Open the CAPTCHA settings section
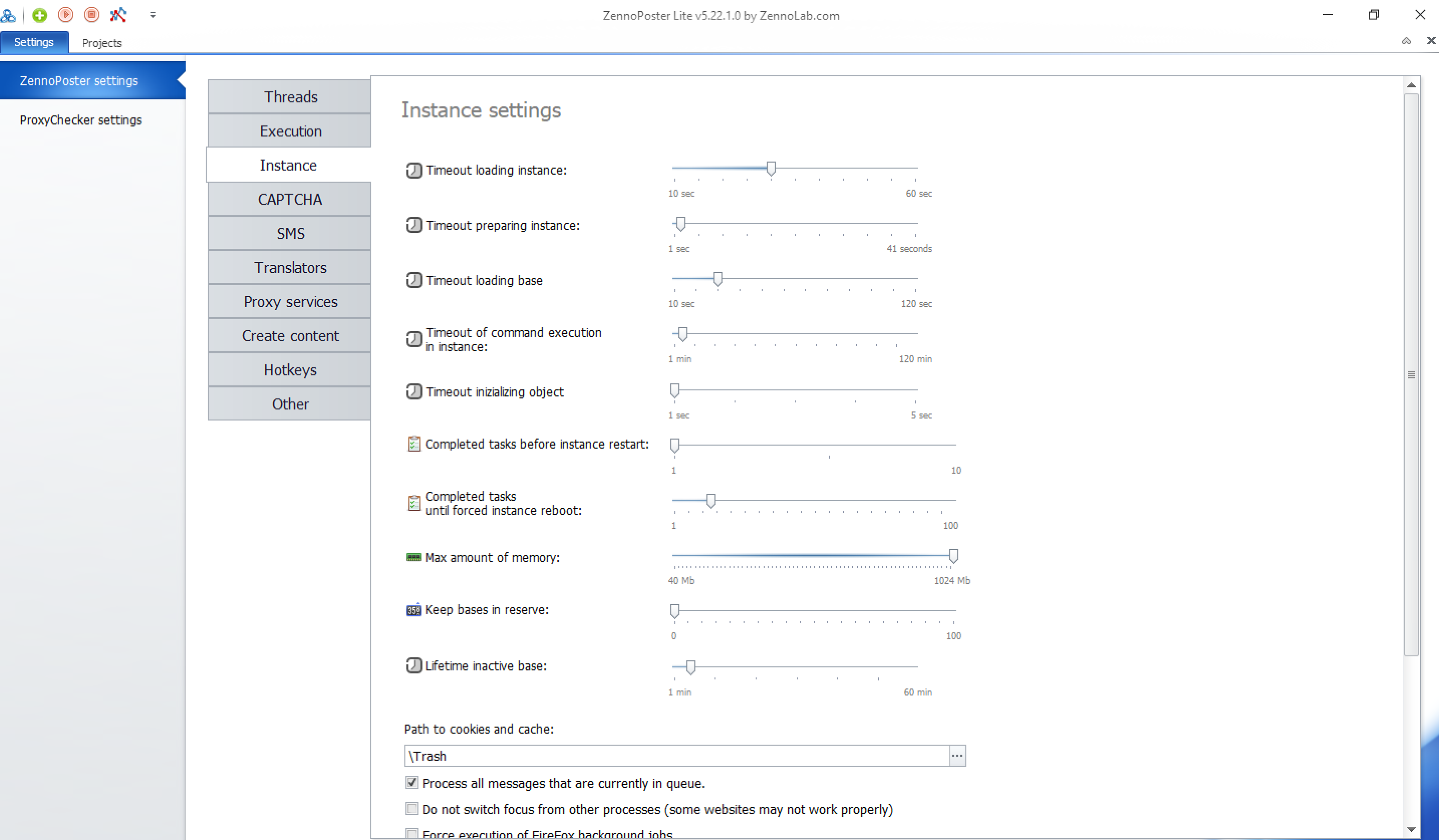The height and width of the screenshot is (840, 1439). [x=290, y=199]
